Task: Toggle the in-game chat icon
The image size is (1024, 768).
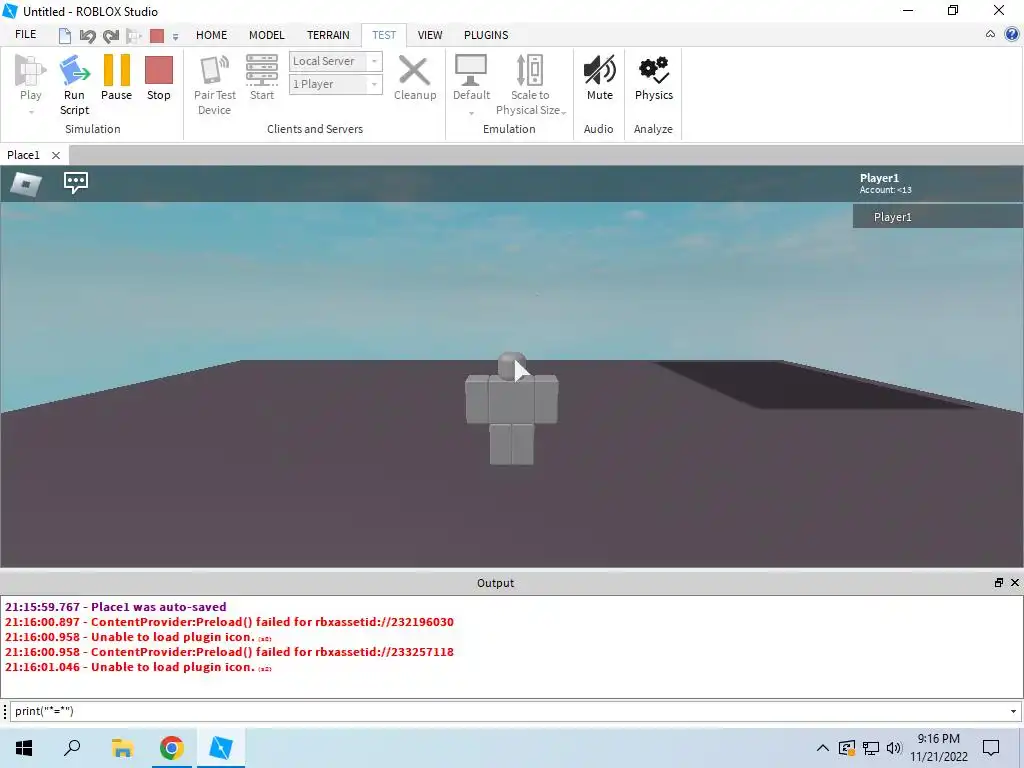Action: pyautogui.click(x=76, y=182)
